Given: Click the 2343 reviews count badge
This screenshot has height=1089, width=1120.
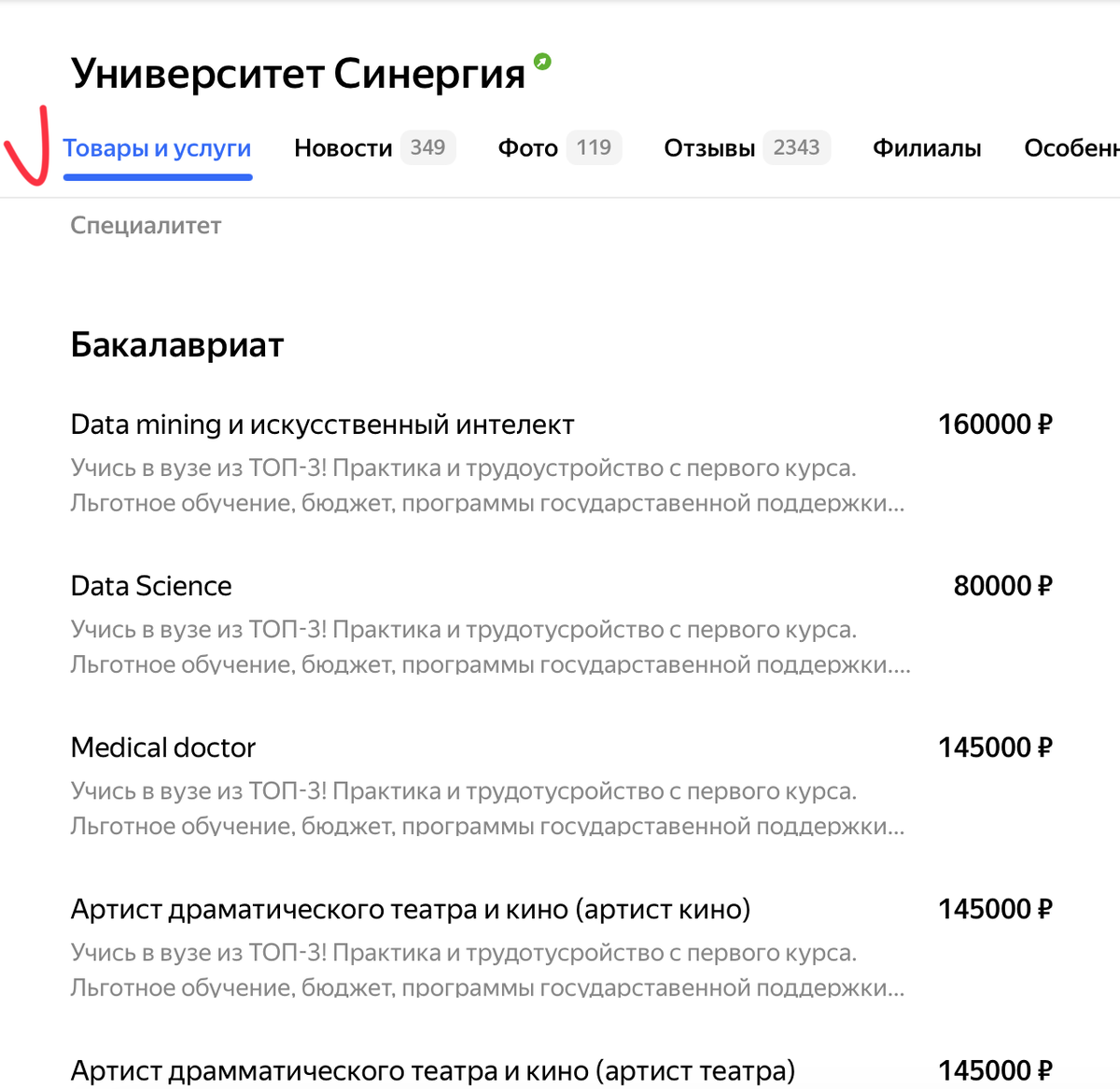Looking at the screenshot, I should [x=797, y=147].
